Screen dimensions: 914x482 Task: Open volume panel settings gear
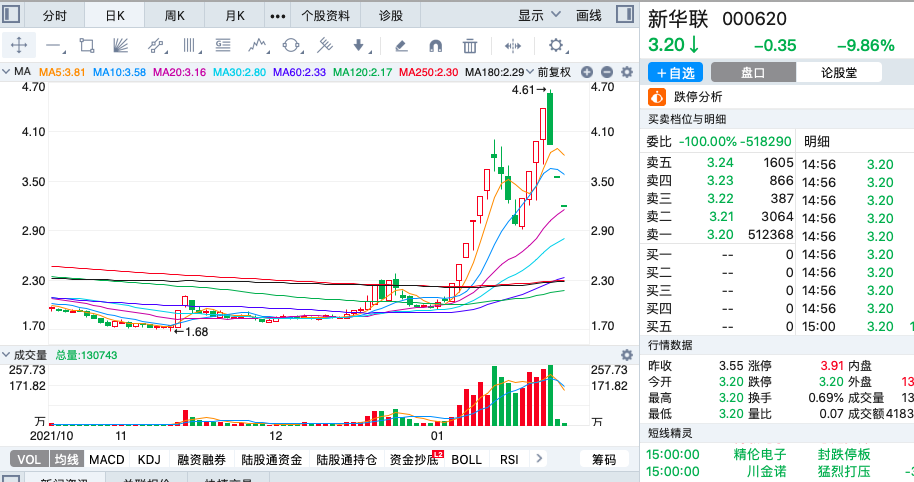pyautogui.click(x=627, y=355)
